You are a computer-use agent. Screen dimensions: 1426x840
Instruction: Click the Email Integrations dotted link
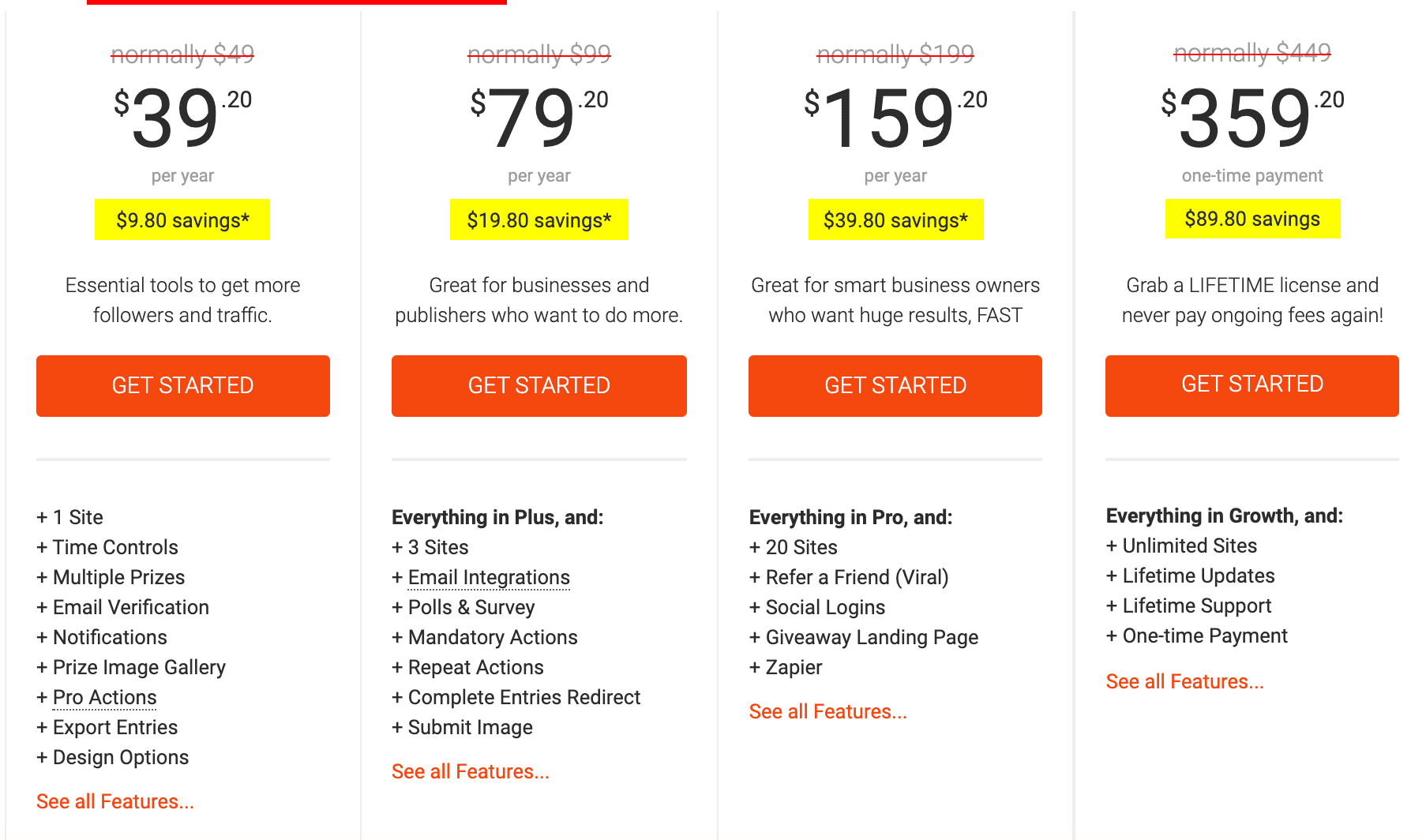489,577
